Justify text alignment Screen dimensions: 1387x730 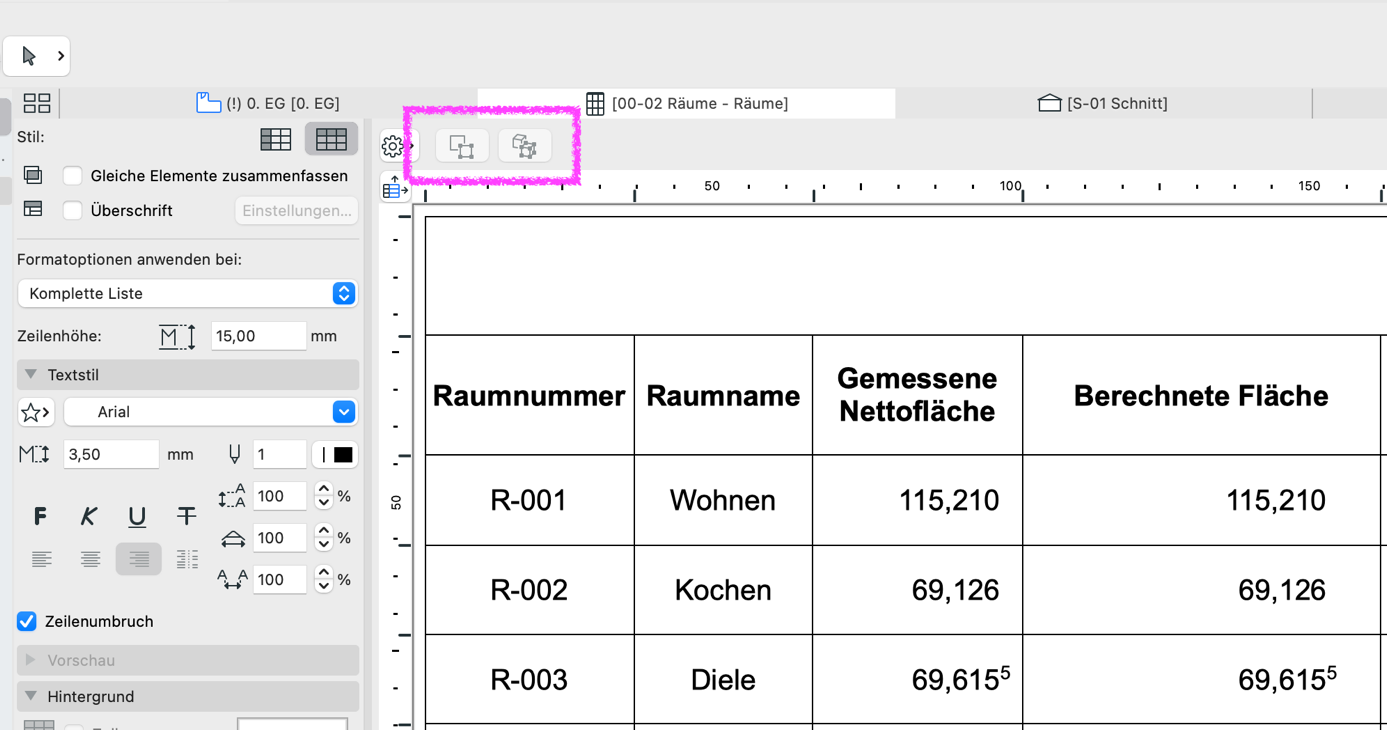coord(187,559)
